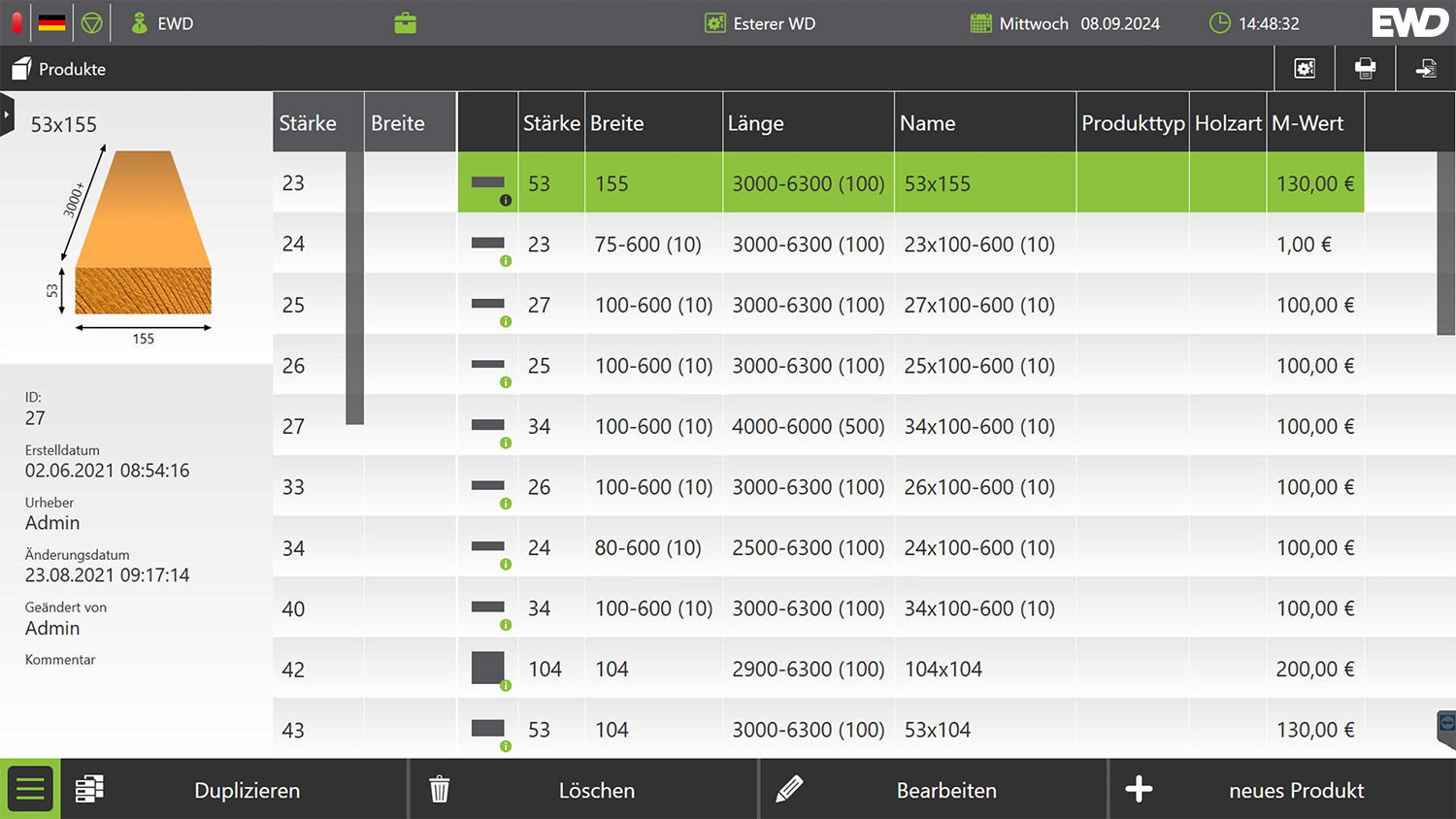The width and height of the screenshot is (1456, 819).
Task: Click the red status indicator light
Action: point(17,22)
